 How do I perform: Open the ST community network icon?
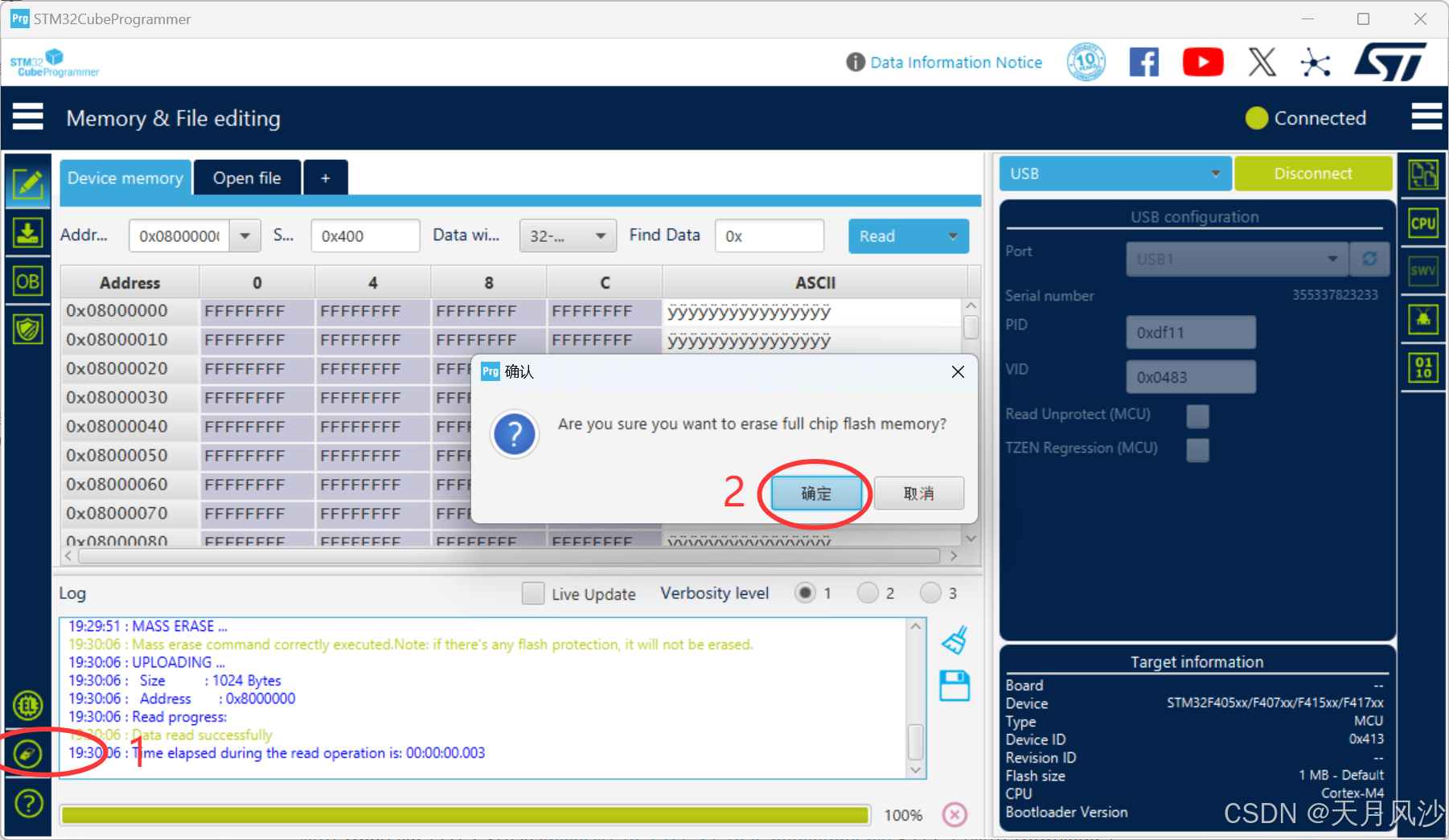click(x=1316, y=62)
